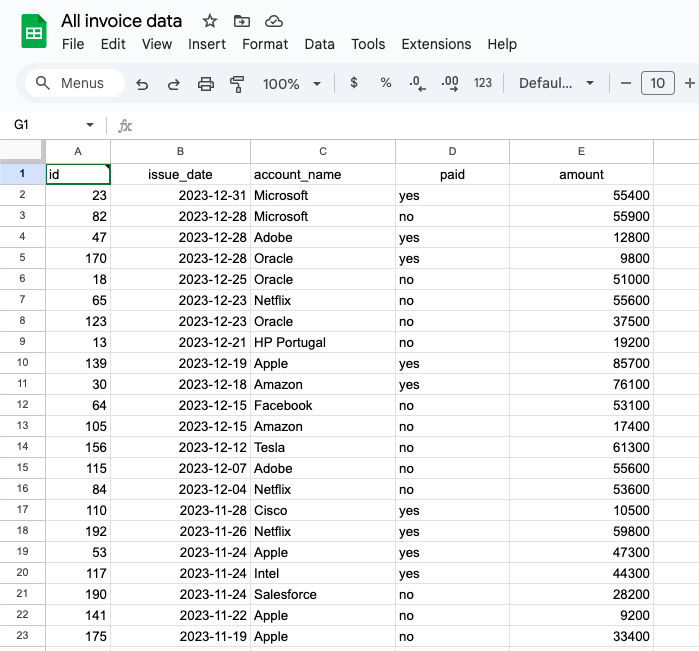Select column E header
This screenshot has width=699, height=651.
click(581, 152)
